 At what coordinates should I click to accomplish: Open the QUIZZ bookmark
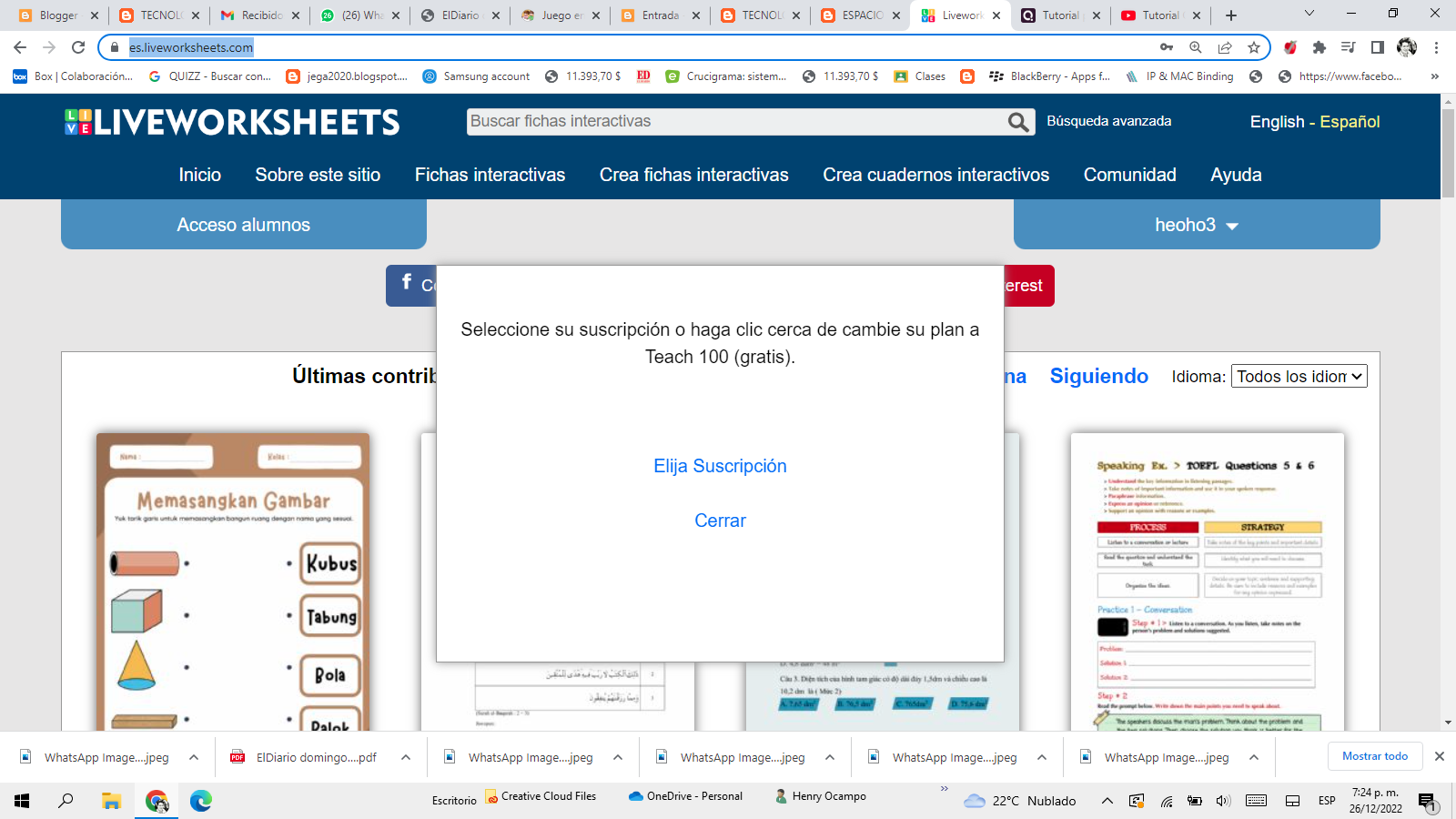pyautogui.click(x=210, y=76)
